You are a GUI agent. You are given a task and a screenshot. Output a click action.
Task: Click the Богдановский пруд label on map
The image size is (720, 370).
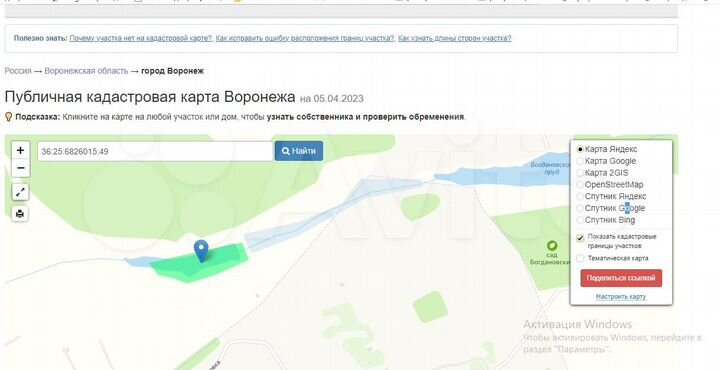[551, 168]
